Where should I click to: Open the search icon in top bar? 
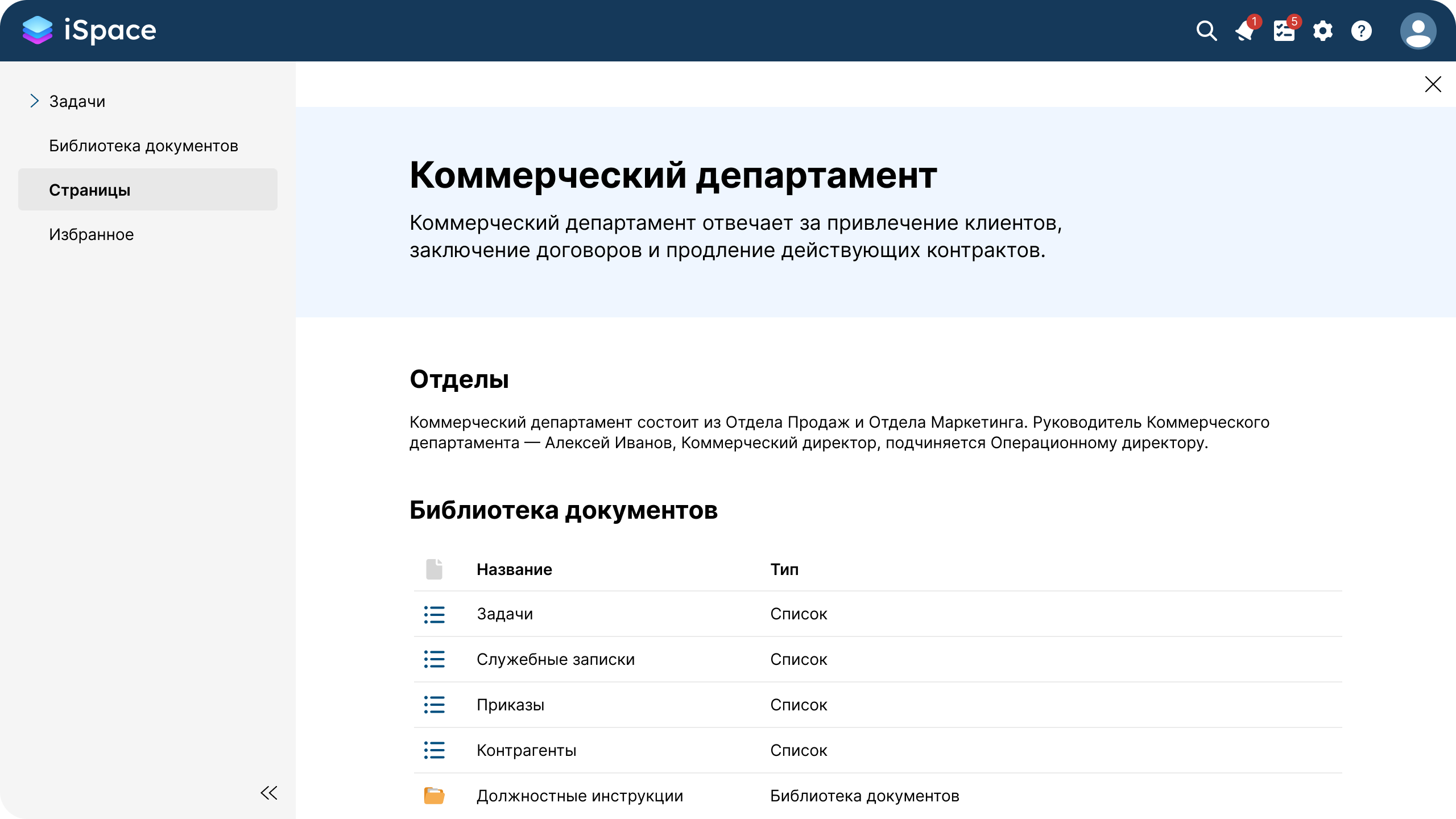[x=1206, y=31]
